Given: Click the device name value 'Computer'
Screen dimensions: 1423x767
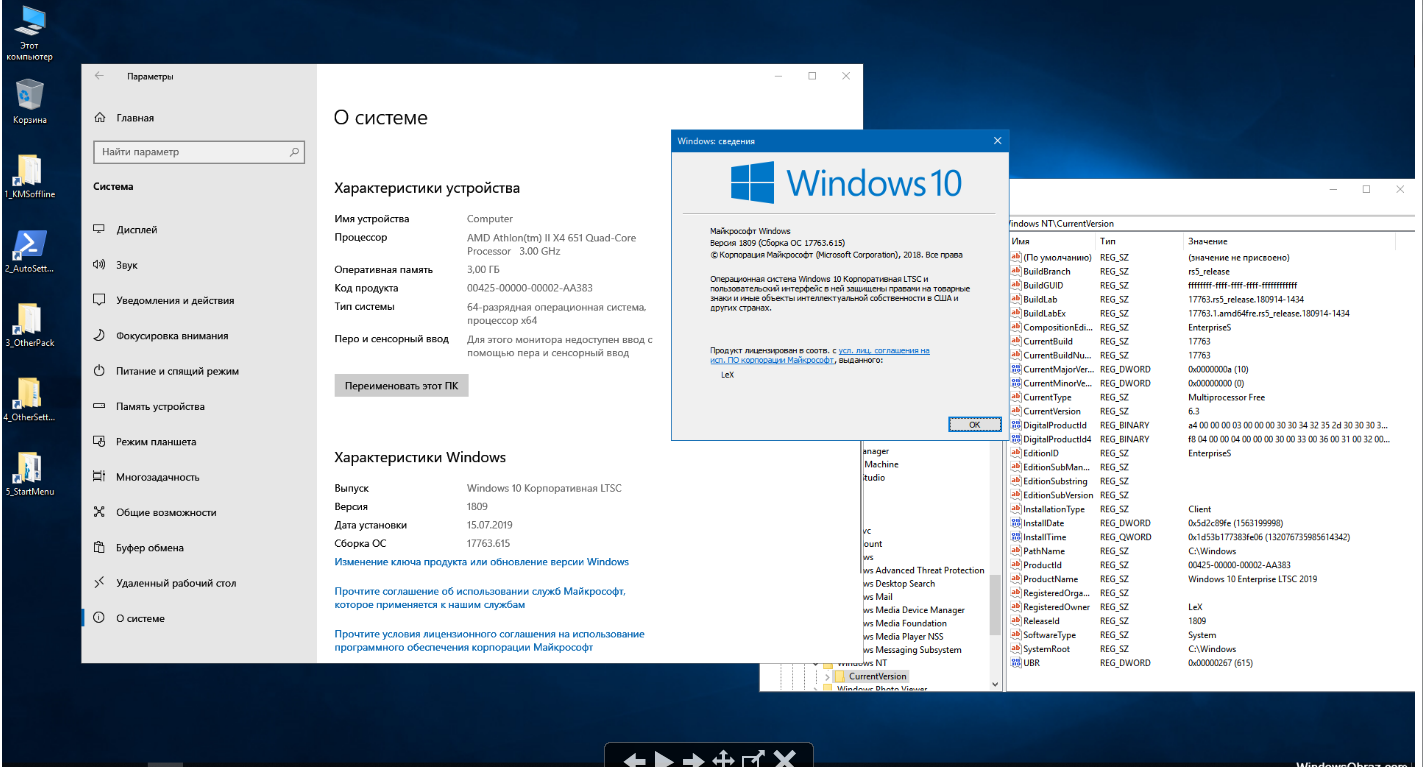Looking at the screenshot, I should click(490, 219).
